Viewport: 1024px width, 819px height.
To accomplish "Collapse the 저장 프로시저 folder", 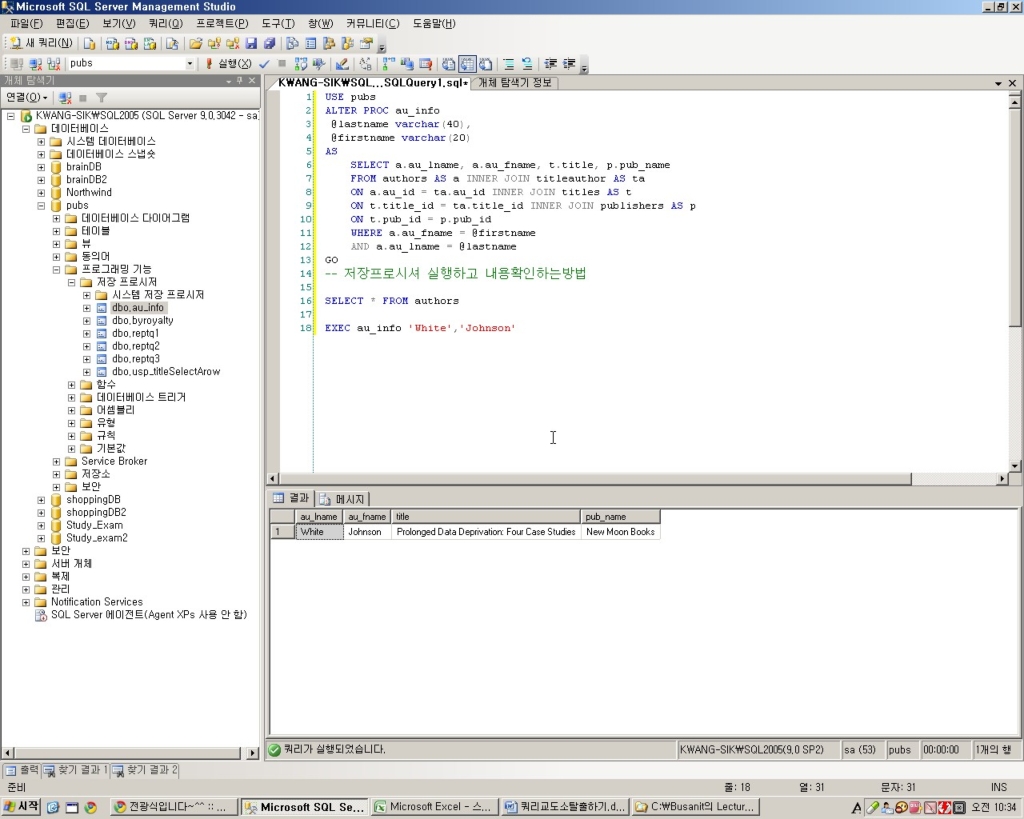I will (x=72, y=282).
